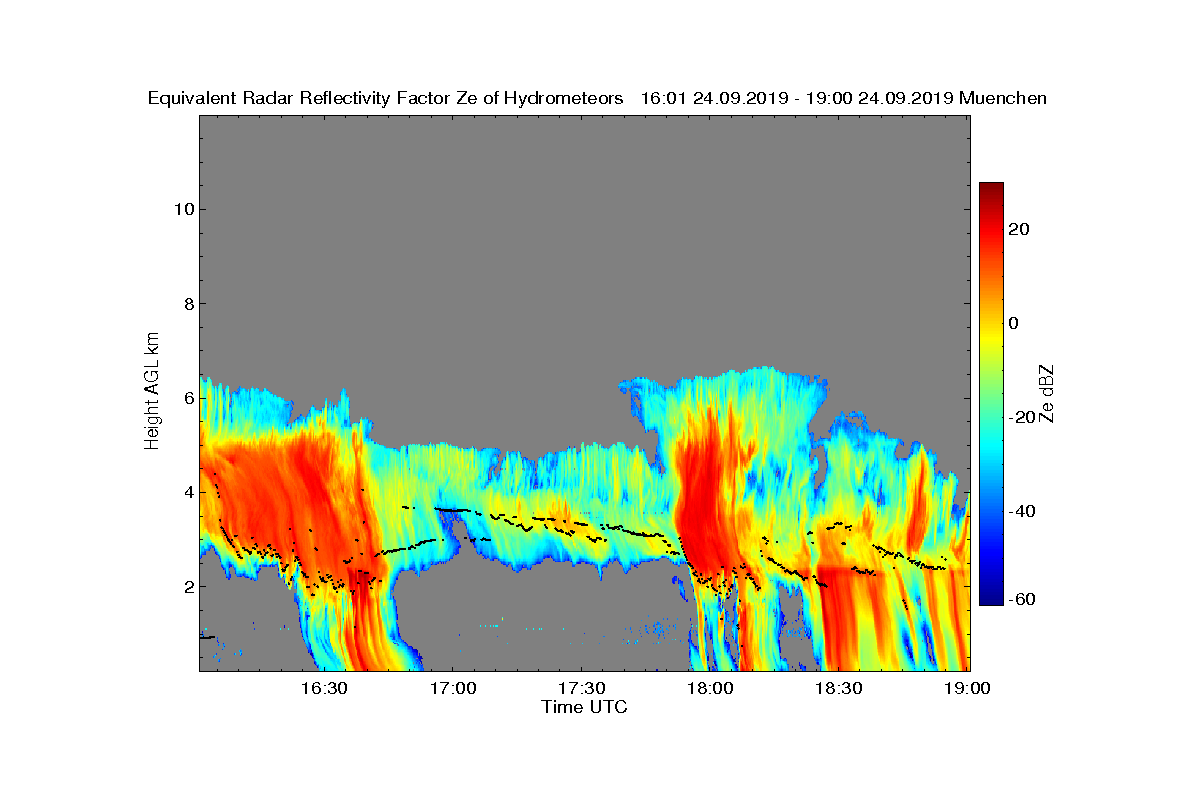The image size is (1200, 800).
Task: Click the 'Time UTC' axis label
Action: [585, 707]
